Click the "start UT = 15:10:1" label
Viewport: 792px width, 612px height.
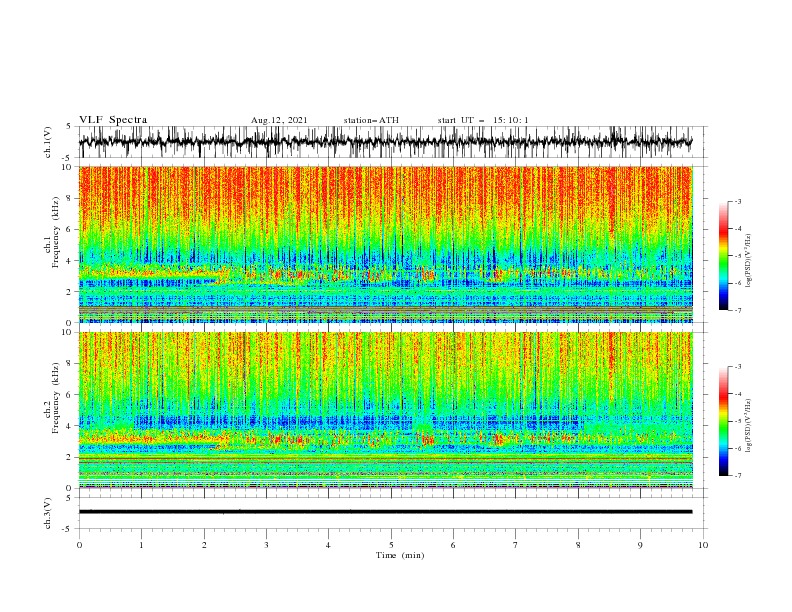pos(483,120)
